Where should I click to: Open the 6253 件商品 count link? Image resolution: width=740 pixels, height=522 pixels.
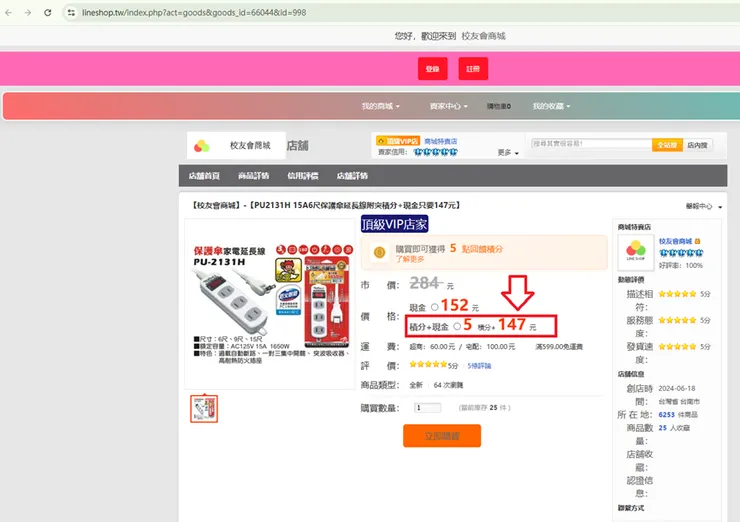point(678,415)
